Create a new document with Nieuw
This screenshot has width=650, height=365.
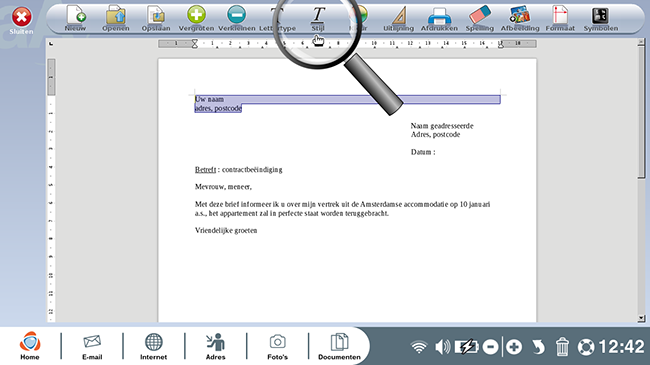(75, 19)
